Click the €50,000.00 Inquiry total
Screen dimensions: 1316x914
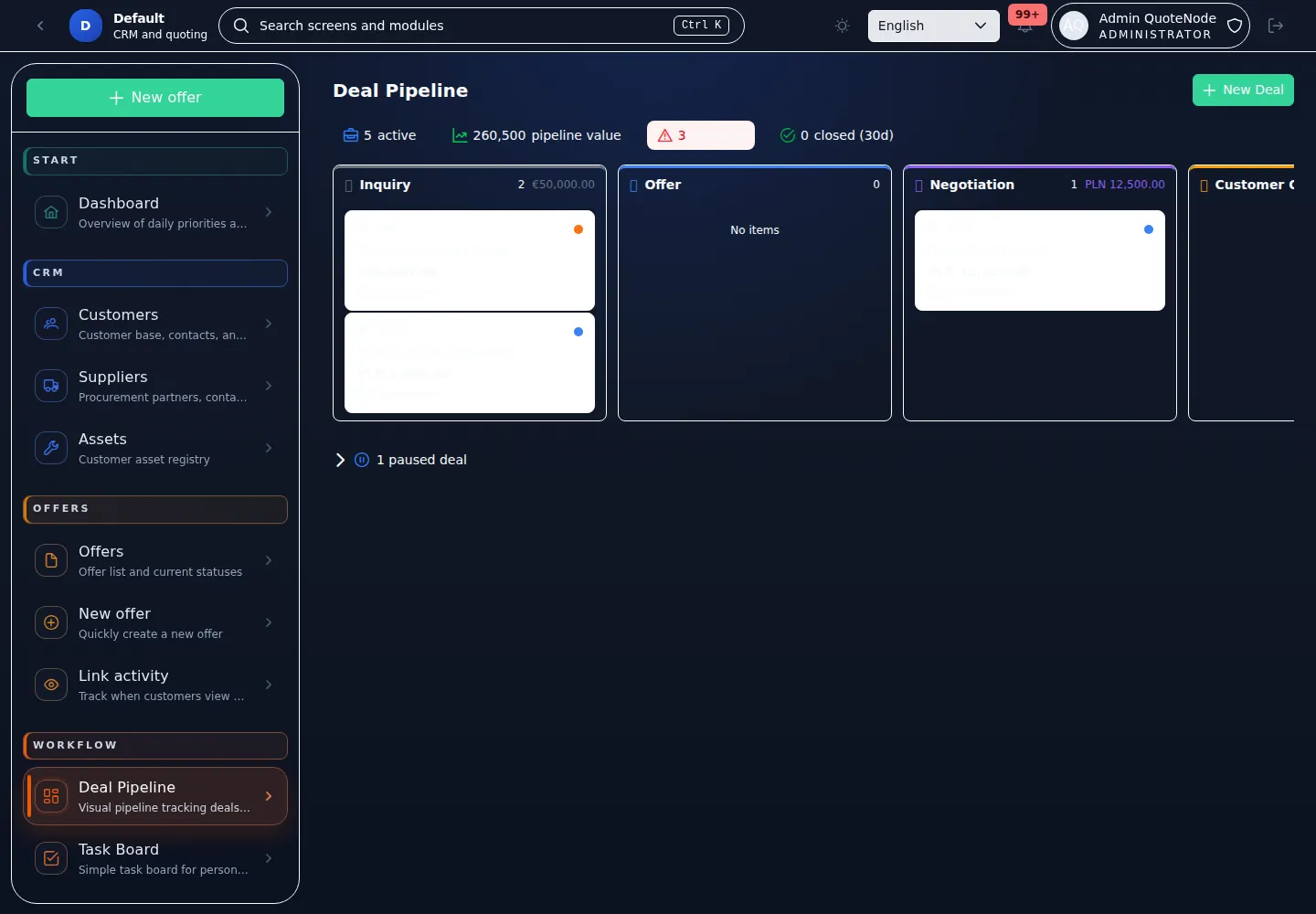pos(563,185)
